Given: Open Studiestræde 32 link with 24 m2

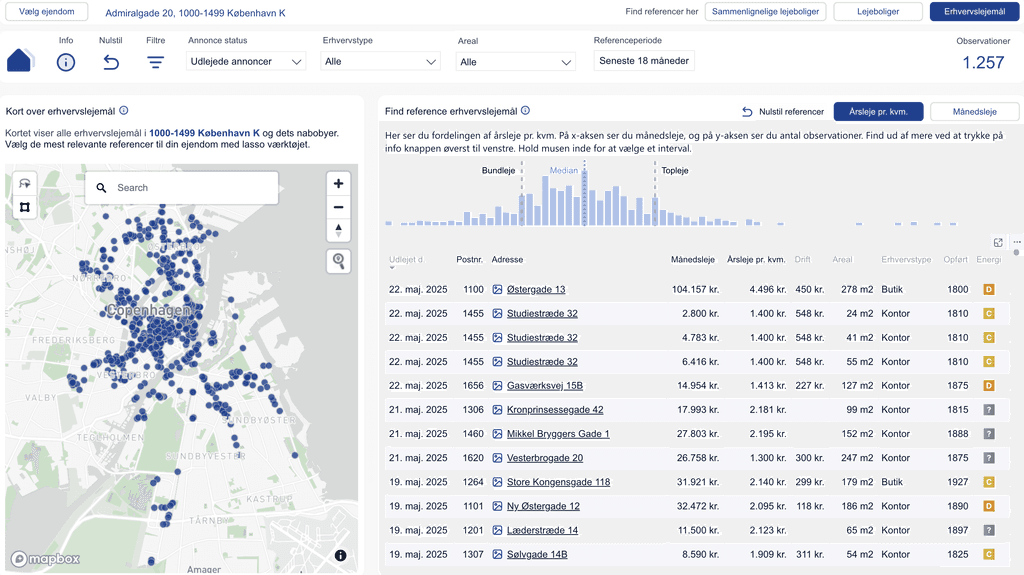Looking at the screenshot, I should pos(542,314).
